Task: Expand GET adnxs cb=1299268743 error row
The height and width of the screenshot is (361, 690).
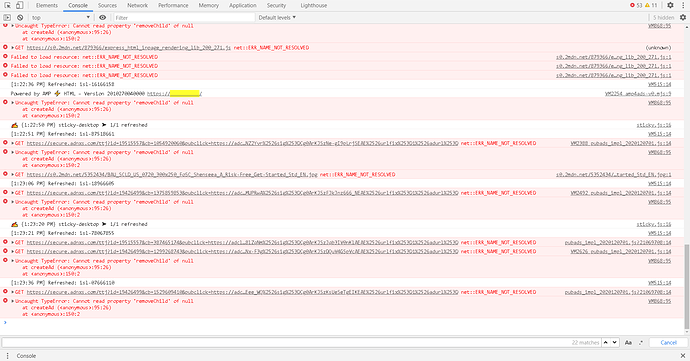Action: click(x=13, y=252)
